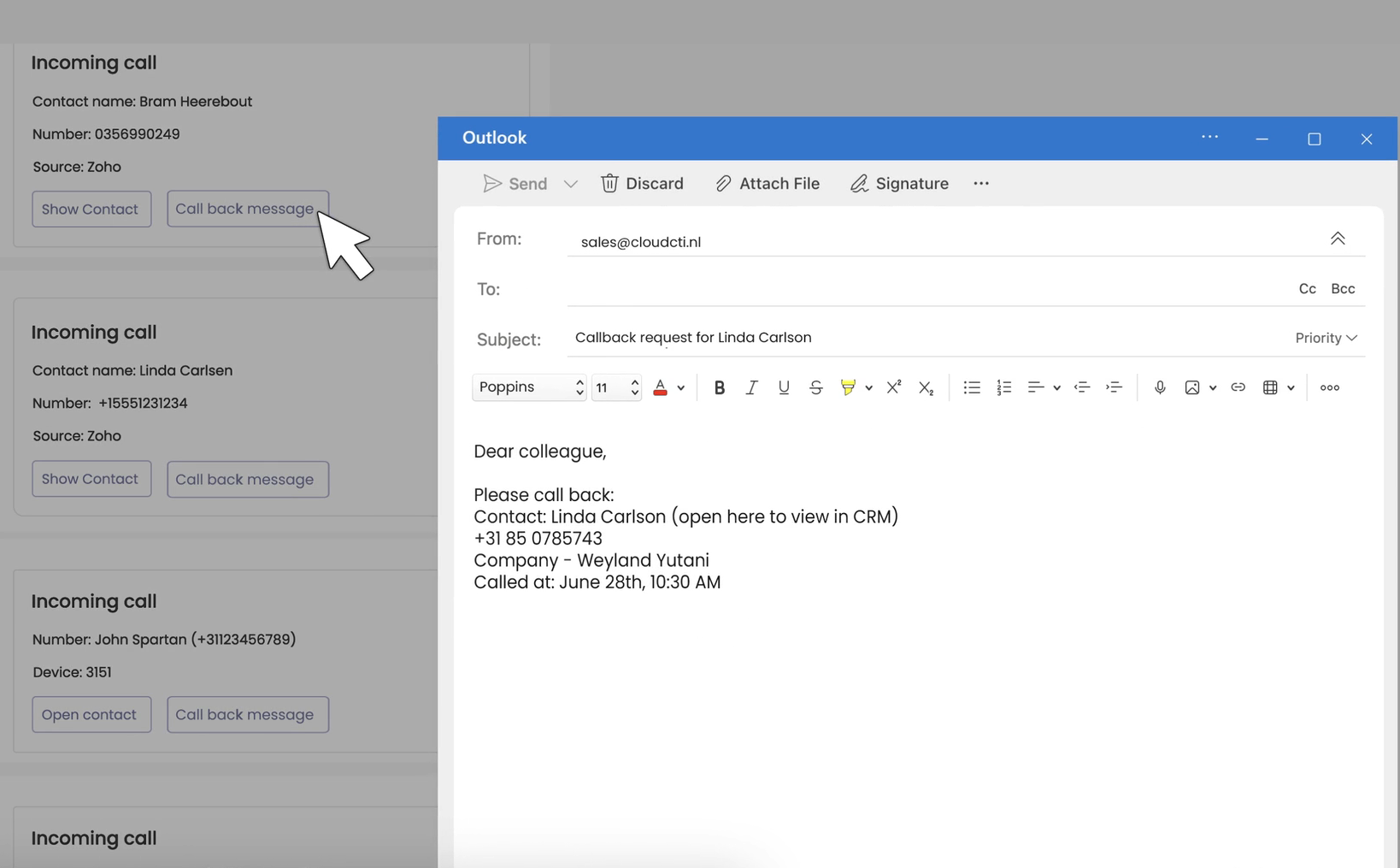The height and width of the screenshot is (868, 1400).
Task: Click the text alignment icon
Action: 1035,387
